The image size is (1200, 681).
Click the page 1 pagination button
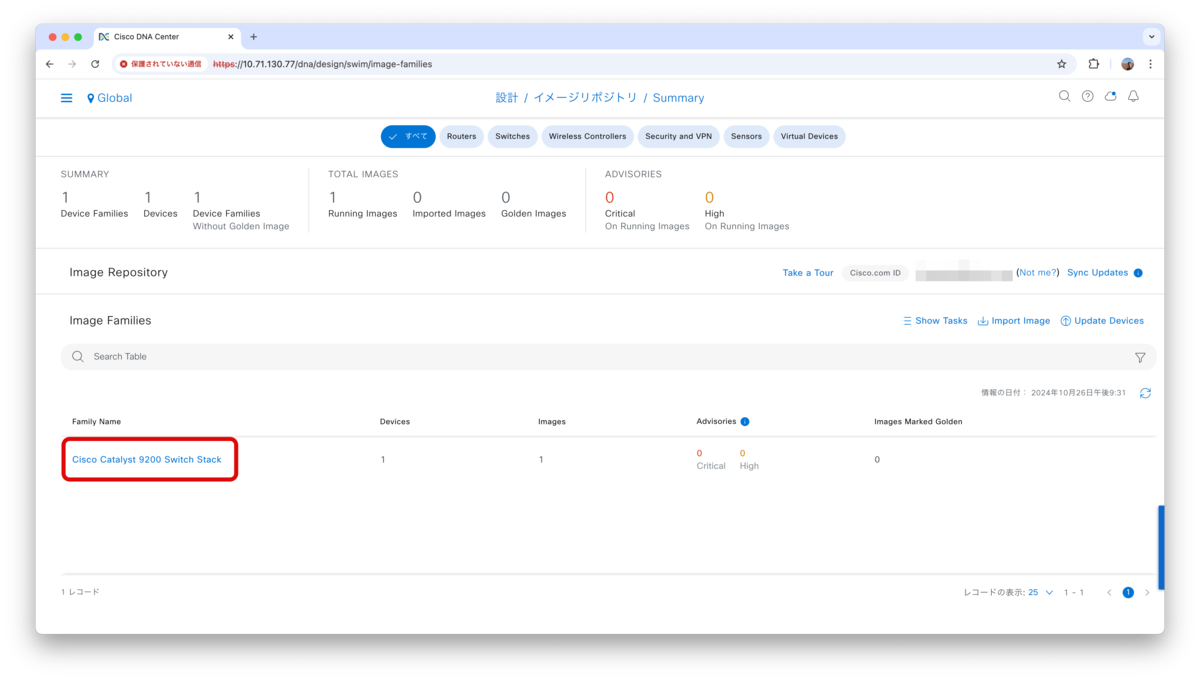tap(1128, 593)
